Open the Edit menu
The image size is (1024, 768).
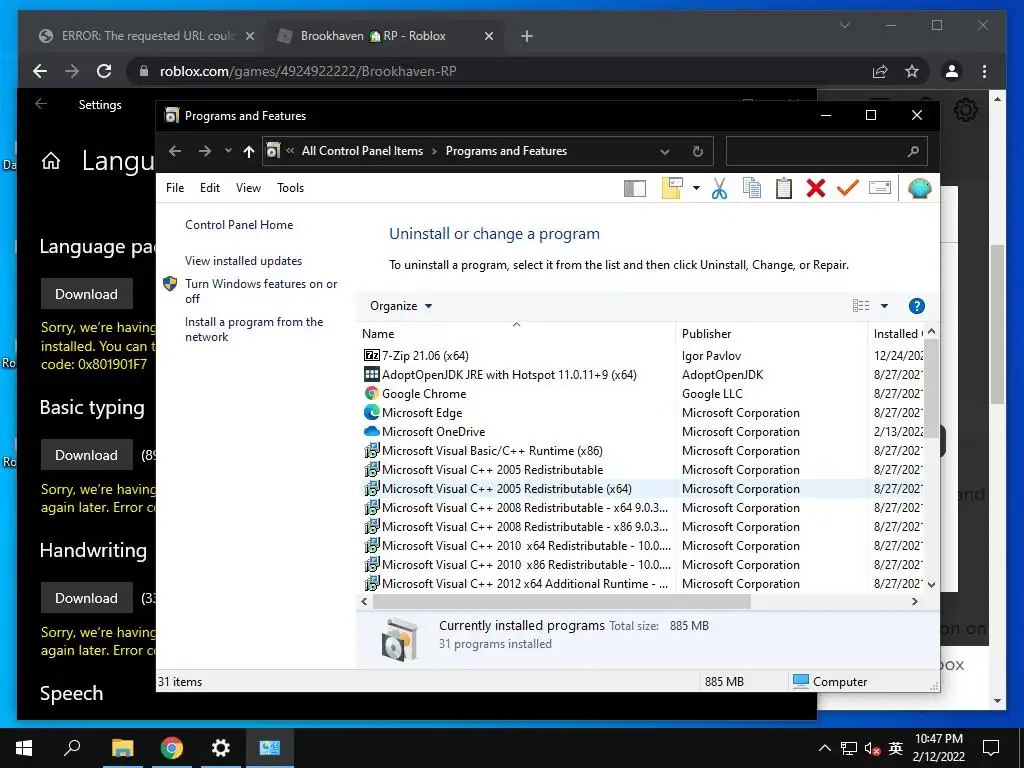point(210,188)
